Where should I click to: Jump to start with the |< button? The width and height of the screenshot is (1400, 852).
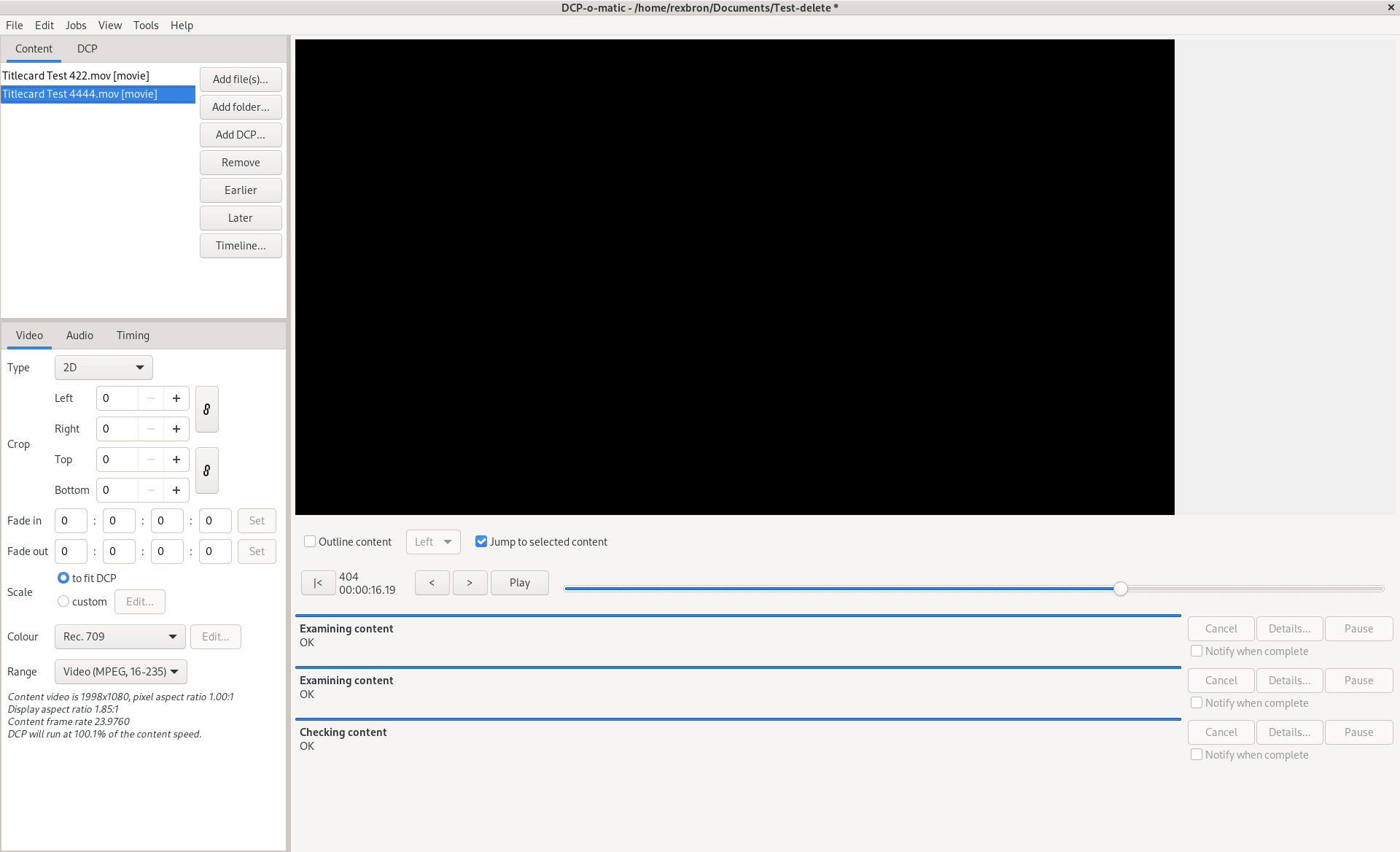(x=318, y=583)
